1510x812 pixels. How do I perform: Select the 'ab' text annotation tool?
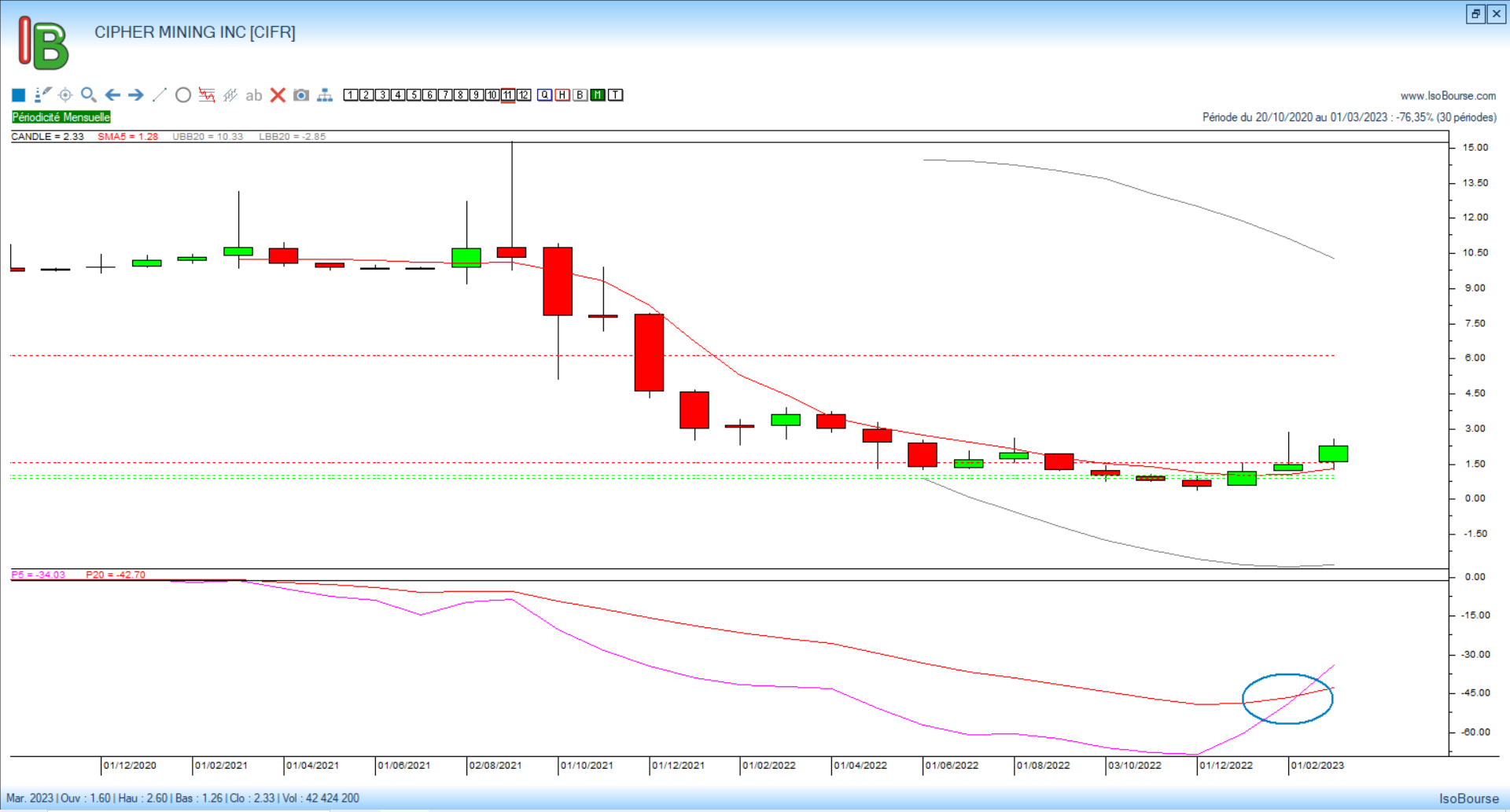pyautogui.click(x=253, y=96)
